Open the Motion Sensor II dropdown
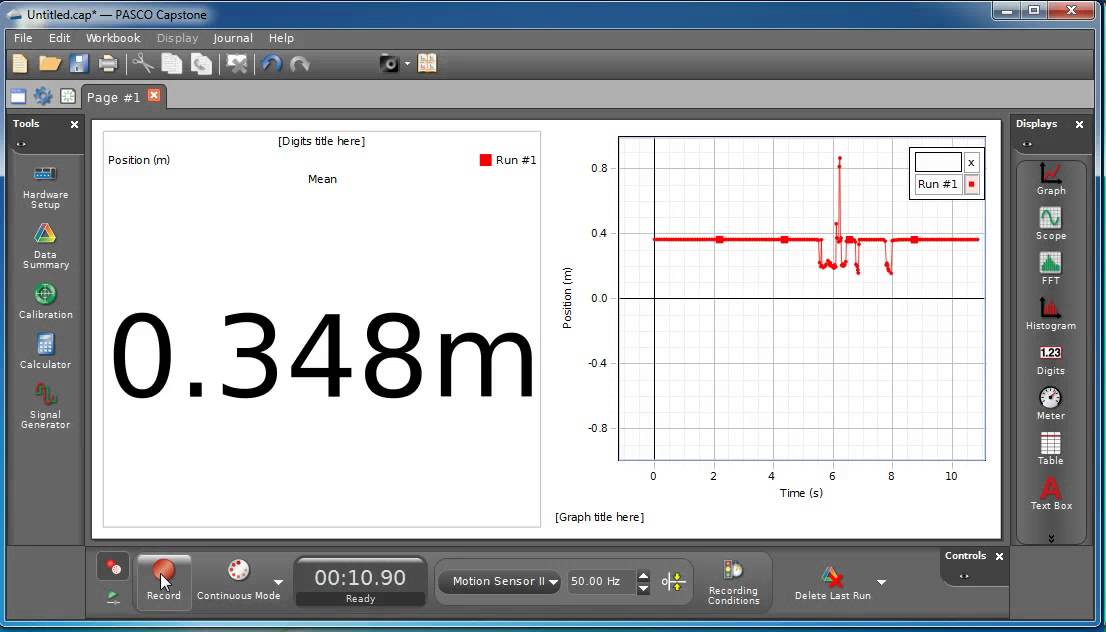This screenshot has width=1106, height=632. pyautogui.click(x=499, y=582)
